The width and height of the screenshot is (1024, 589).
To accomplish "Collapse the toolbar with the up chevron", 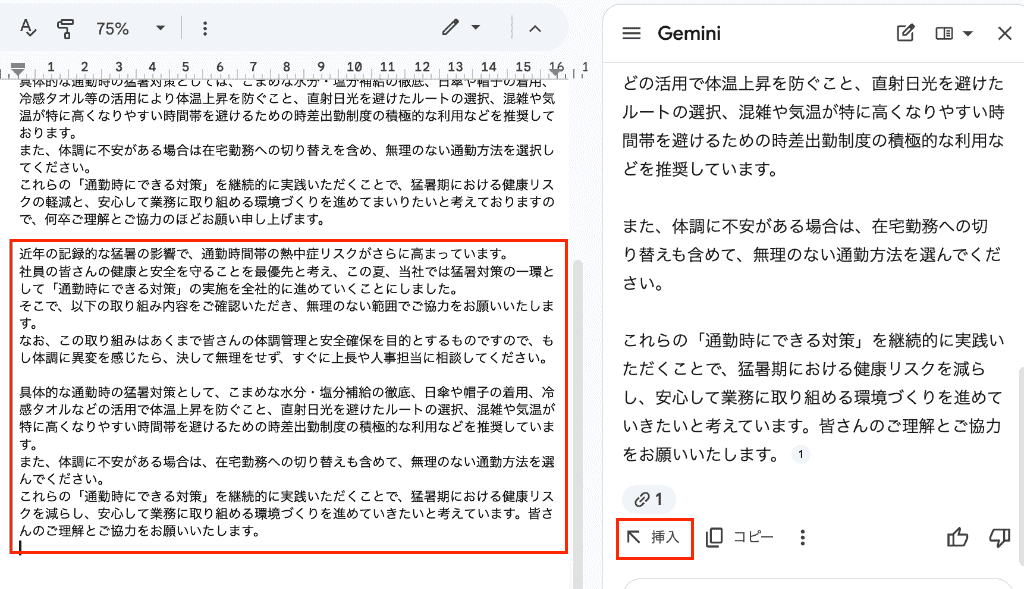I will click(535, 29).
